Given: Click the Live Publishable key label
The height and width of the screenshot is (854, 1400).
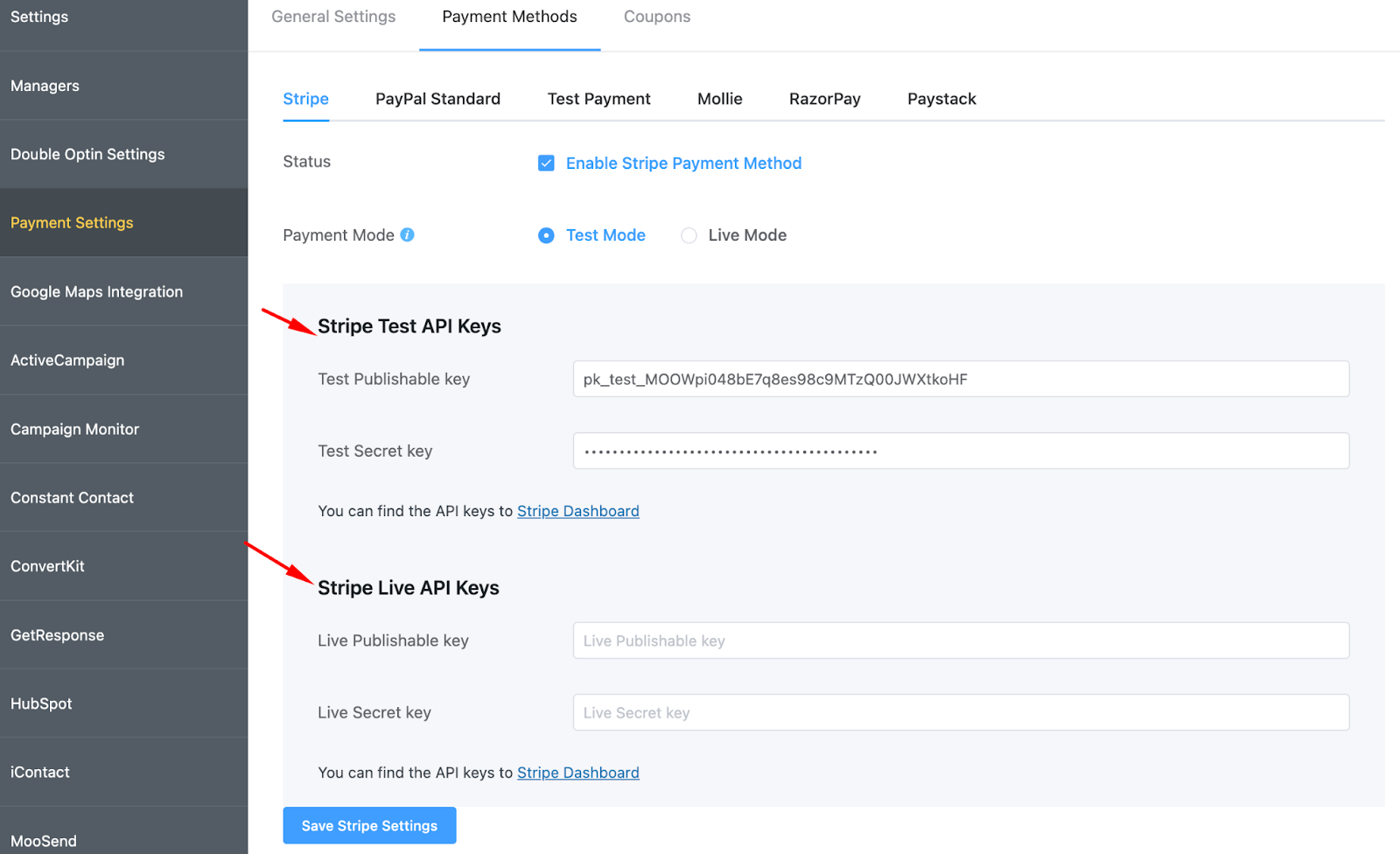Looking at the screenshot, I should [393, 640].
